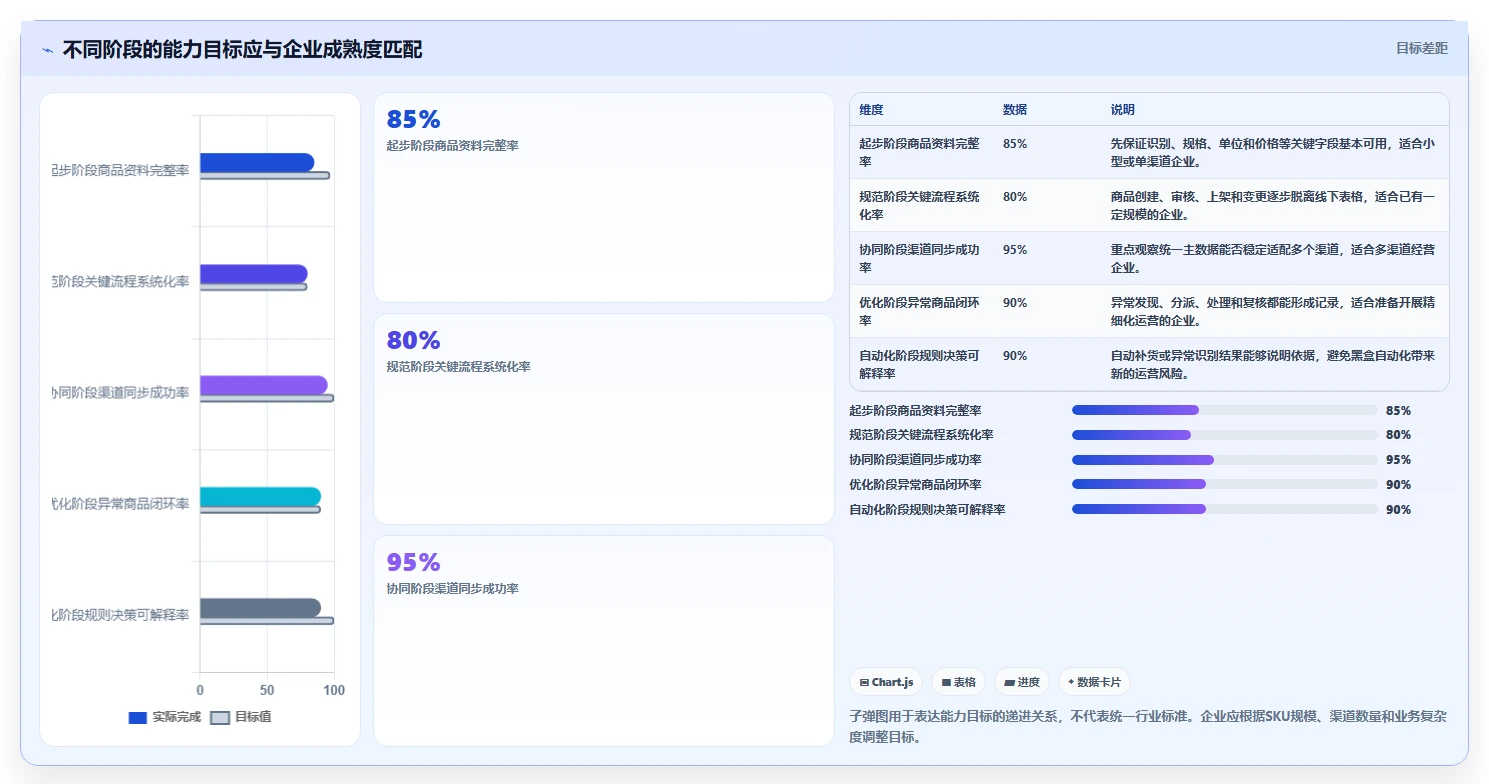Image resolution: width=1489 pixels, height=784 pixels.
Task: Click the blue 起步阶段商品资料完整率 actual bar in chart
Action: (x=257, y=162)
